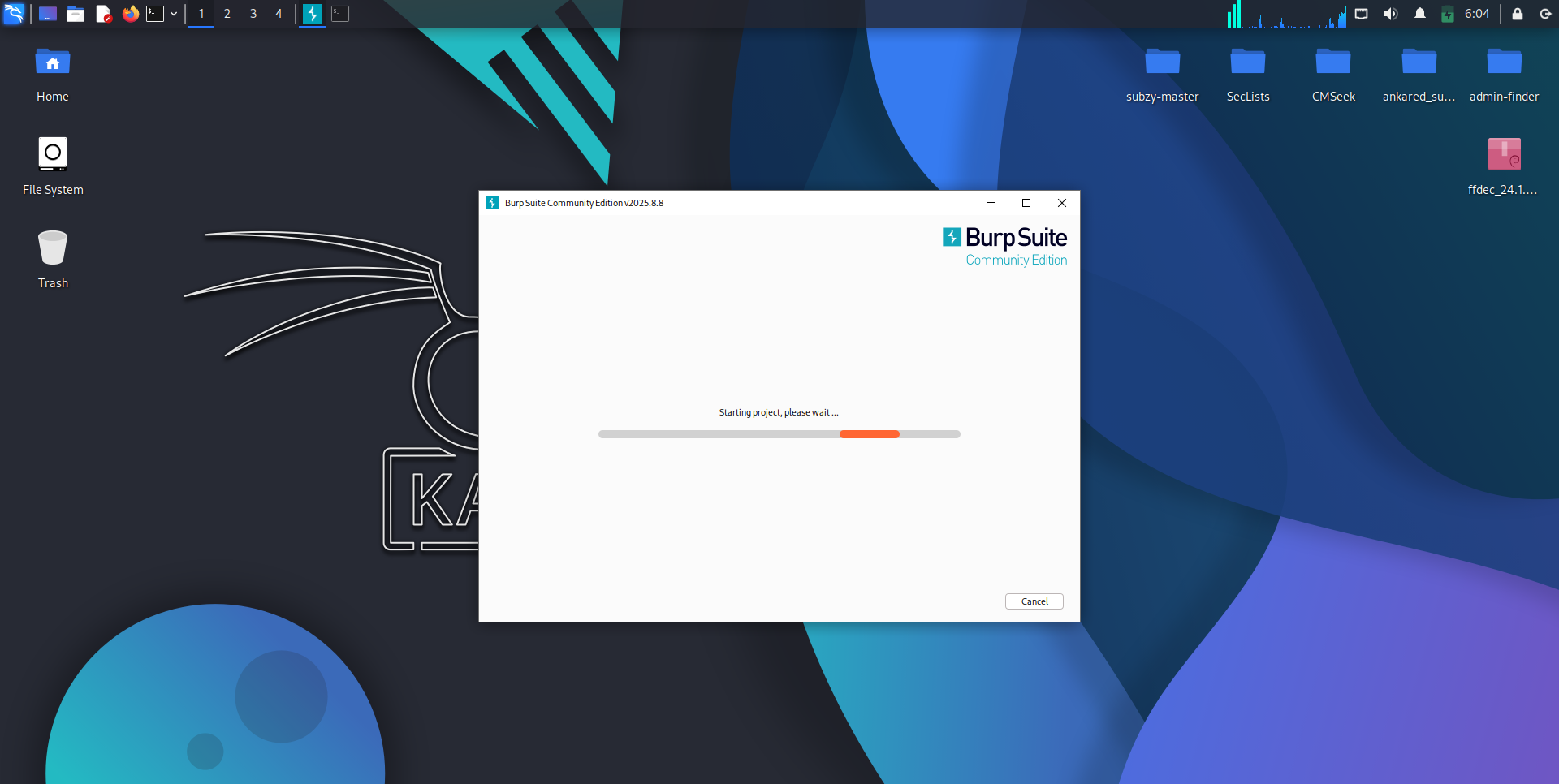The height and width of the screenshot is (784, 1559).
Task: Select the Home desktop icon
Action: tap(53, 75)
